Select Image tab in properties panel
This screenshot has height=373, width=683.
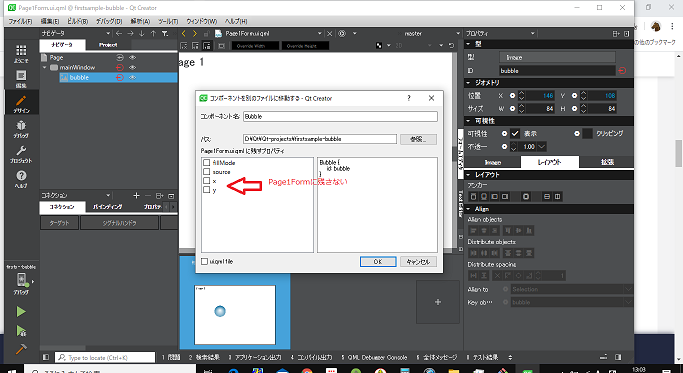coord(493,162)
